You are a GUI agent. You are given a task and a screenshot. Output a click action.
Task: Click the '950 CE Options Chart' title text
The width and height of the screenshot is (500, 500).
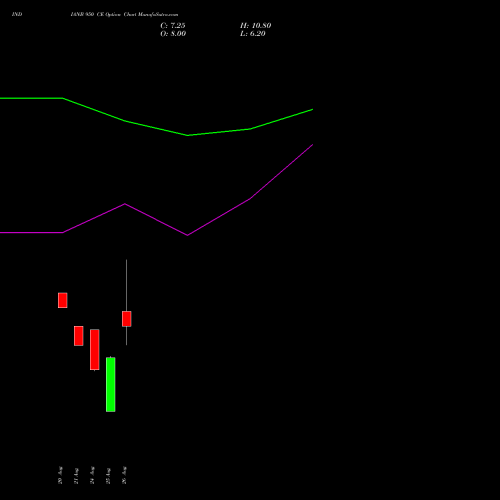[x=111, y=14]
